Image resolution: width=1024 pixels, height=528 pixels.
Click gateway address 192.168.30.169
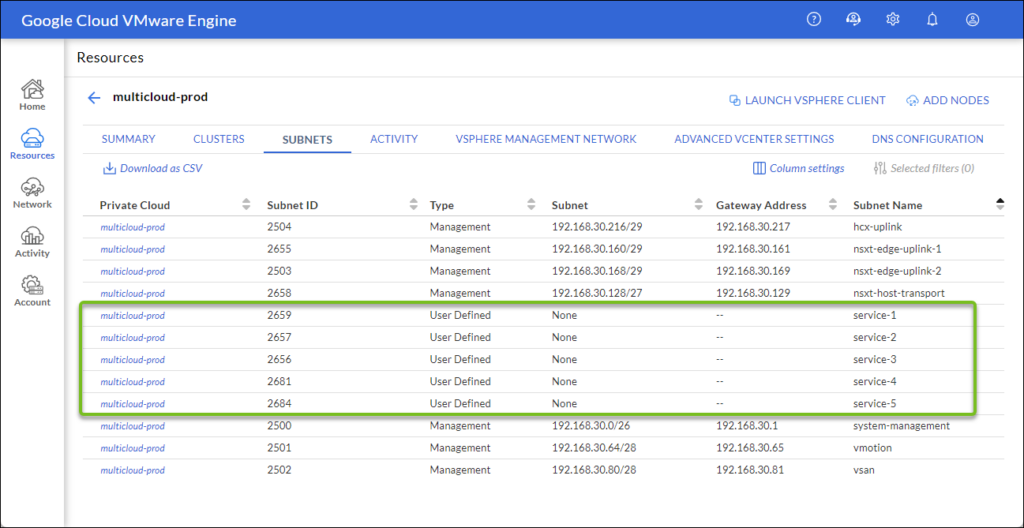pyautogui.click(x=753, y=271)
